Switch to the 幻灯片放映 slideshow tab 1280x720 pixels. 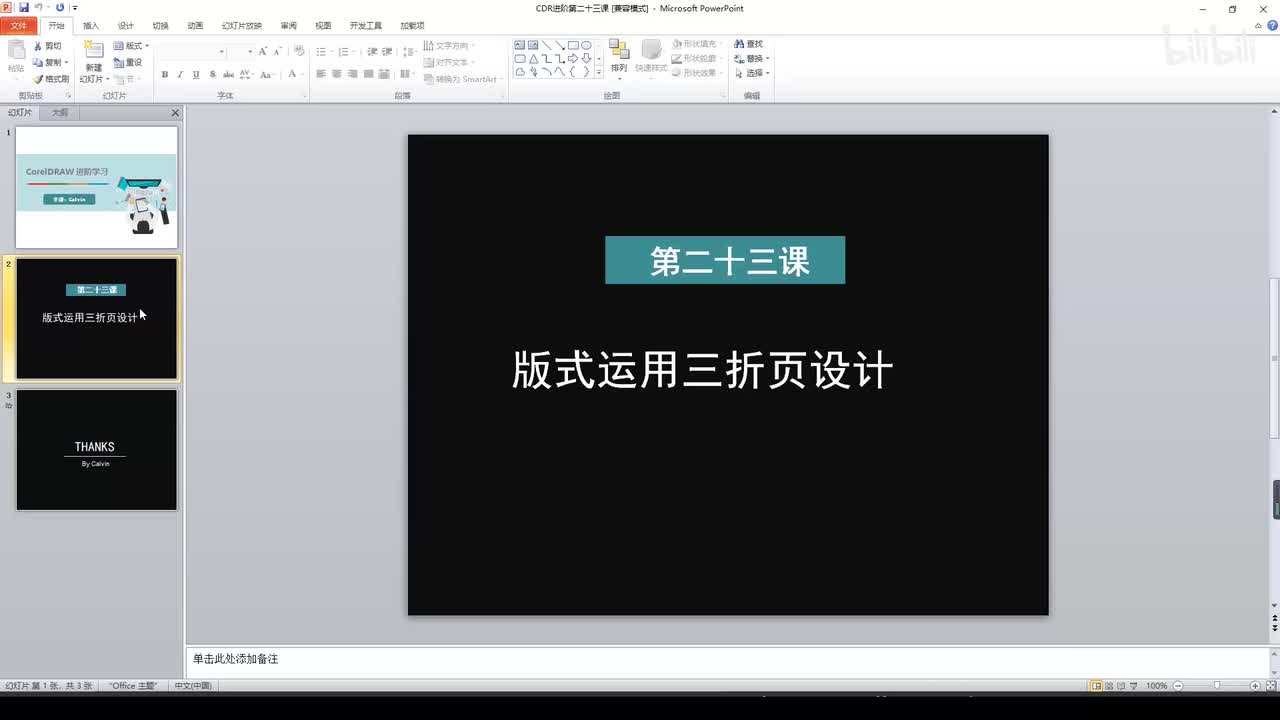pyautogui.click(x=241, y=25)
